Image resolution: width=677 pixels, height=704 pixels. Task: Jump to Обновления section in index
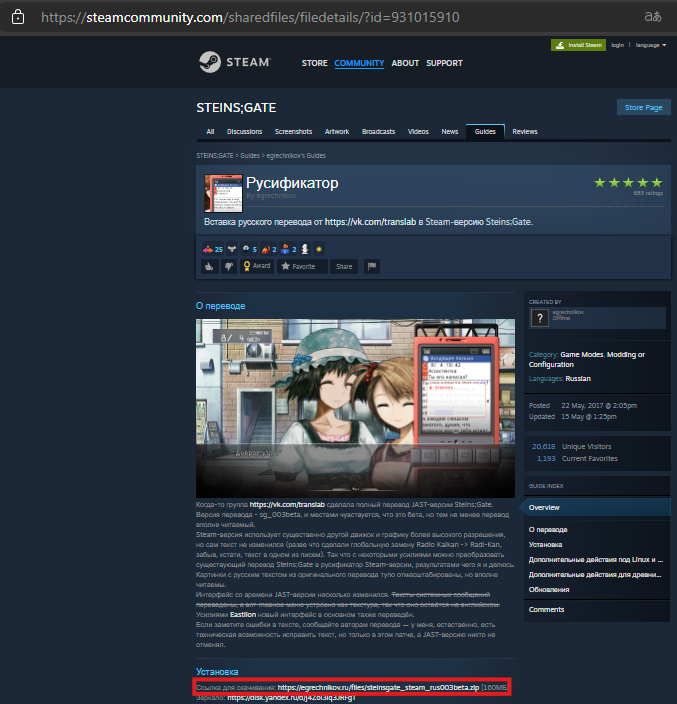click(x=549, y=590)
